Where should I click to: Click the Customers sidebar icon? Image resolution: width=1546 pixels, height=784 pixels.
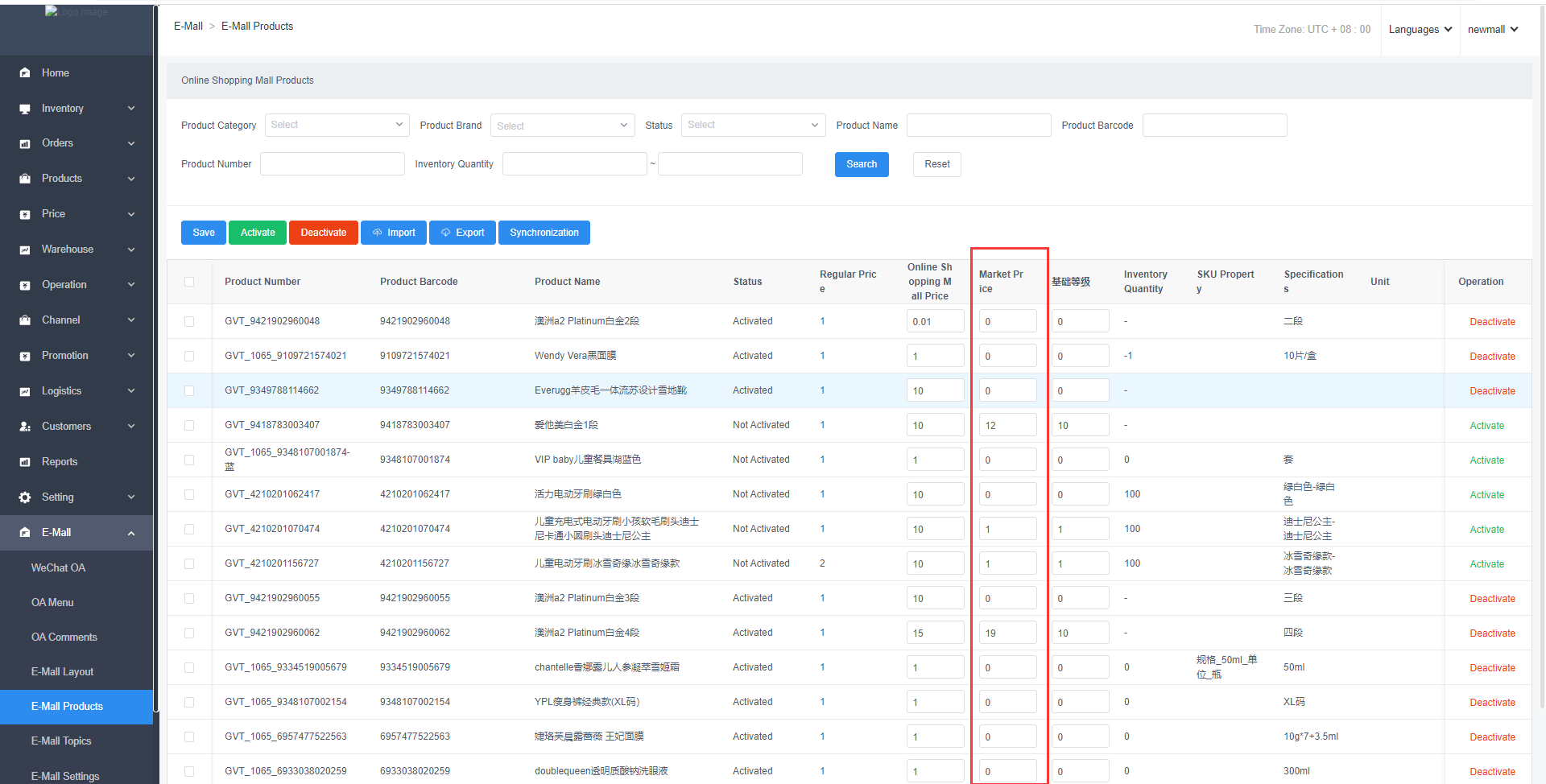[25, 427]
